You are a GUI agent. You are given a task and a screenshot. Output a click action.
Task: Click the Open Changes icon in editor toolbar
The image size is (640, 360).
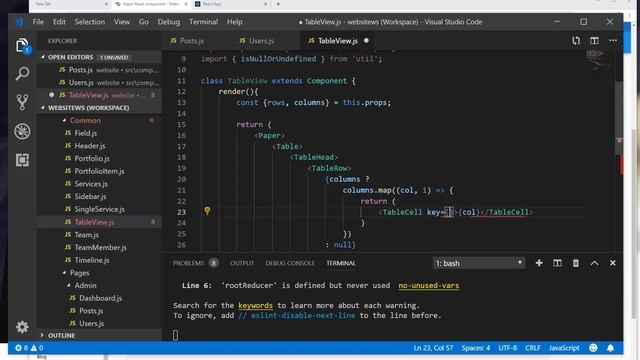click(576, 40)
